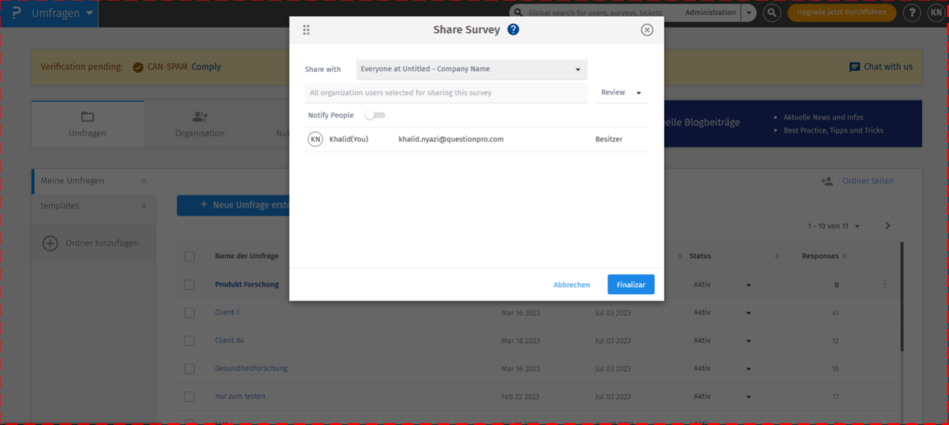Screen dimensions: 949x425
Task: Switch to the Umfragen folder tab
Action: click(88, 124)
